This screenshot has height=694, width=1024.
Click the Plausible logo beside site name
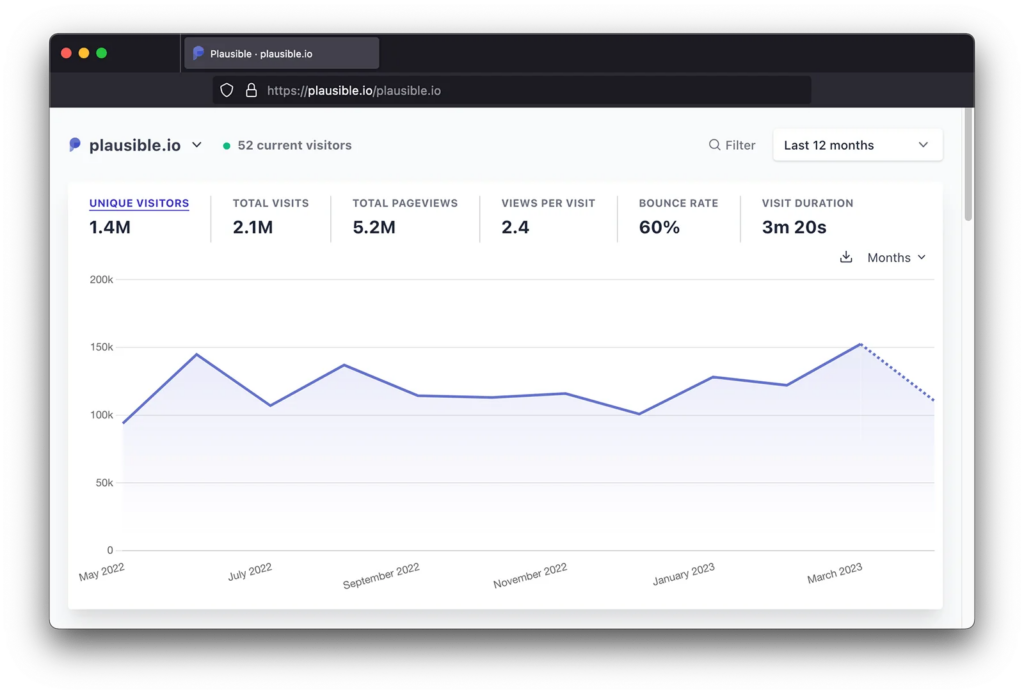pyautogui.click(x=75, y=144)
